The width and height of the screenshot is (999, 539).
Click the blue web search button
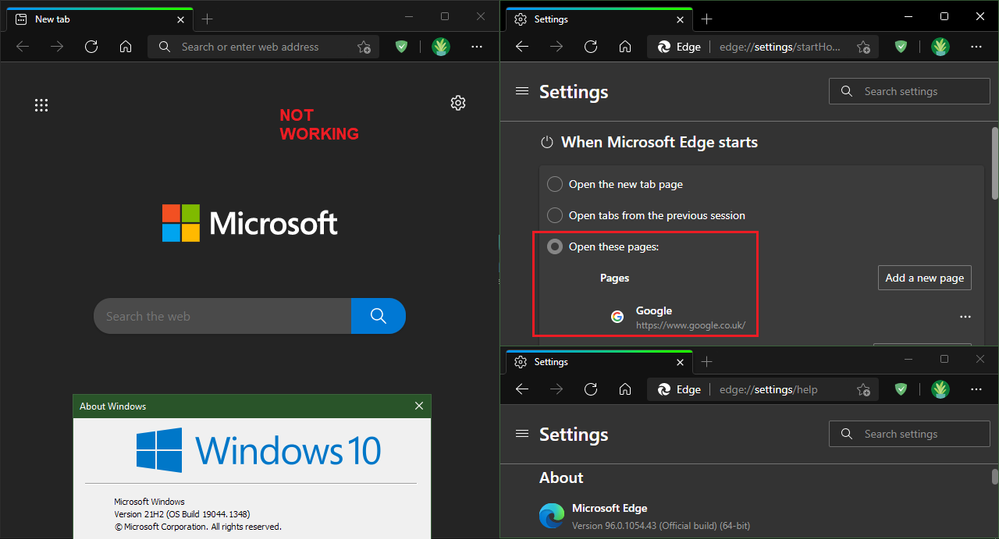pyautogui.click(x=378, y=316)
